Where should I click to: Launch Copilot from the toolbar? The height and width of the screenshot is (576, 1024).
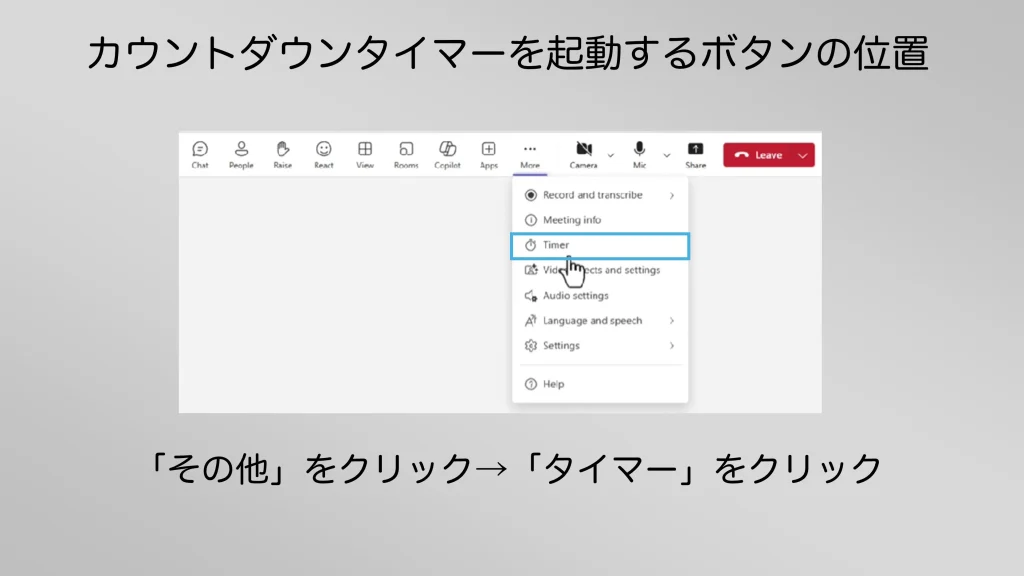pyautogui.click(x=447, y=153)
